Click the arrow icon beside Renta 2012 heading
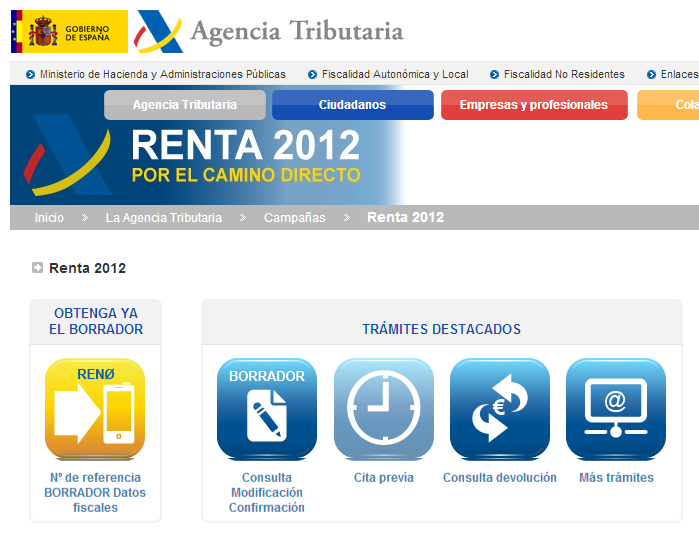 (x=37, y=268)
